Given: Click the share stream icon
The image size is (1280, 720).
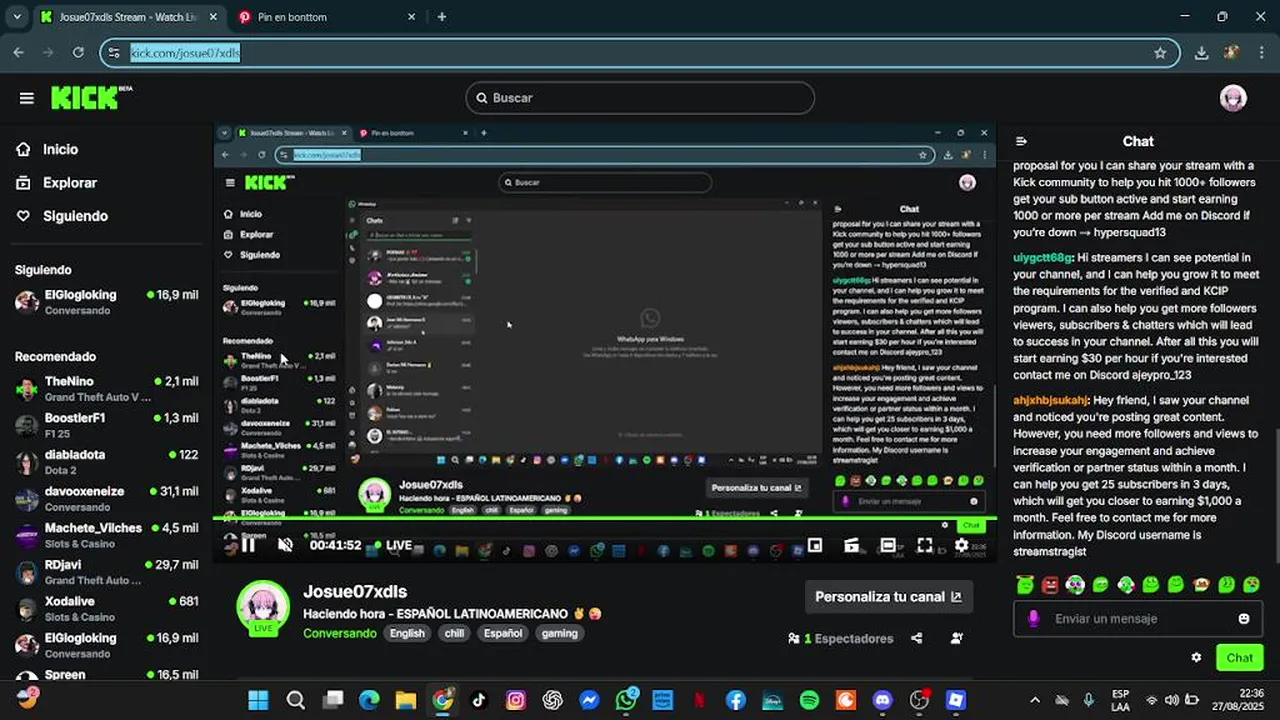Looking at the screenshot, I should (x=916, y=638).
